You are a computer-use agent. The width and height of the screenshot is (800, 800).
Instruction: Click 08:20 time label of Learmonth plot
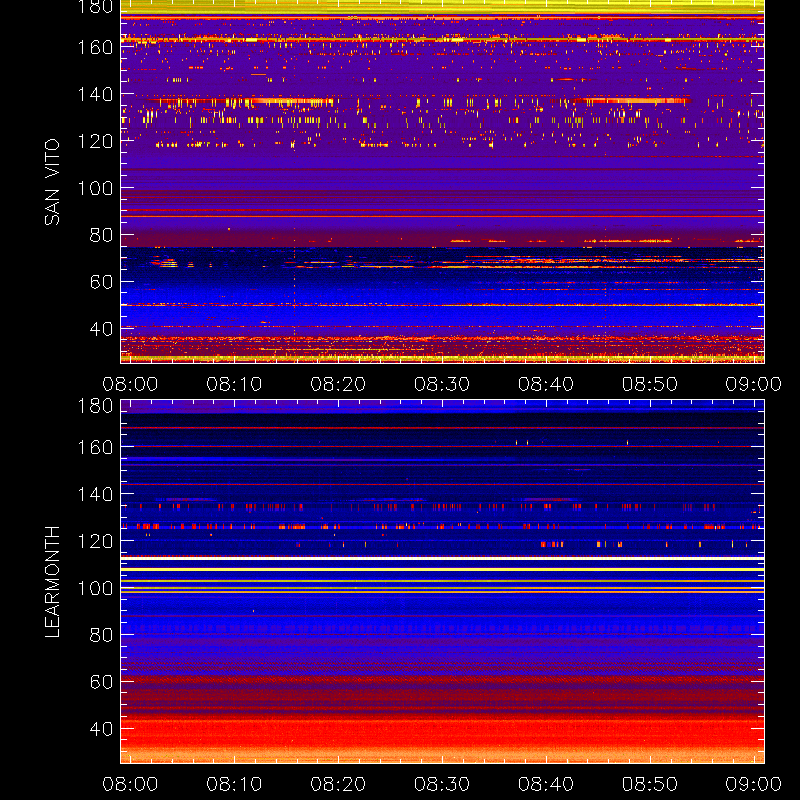coord(338,784)
